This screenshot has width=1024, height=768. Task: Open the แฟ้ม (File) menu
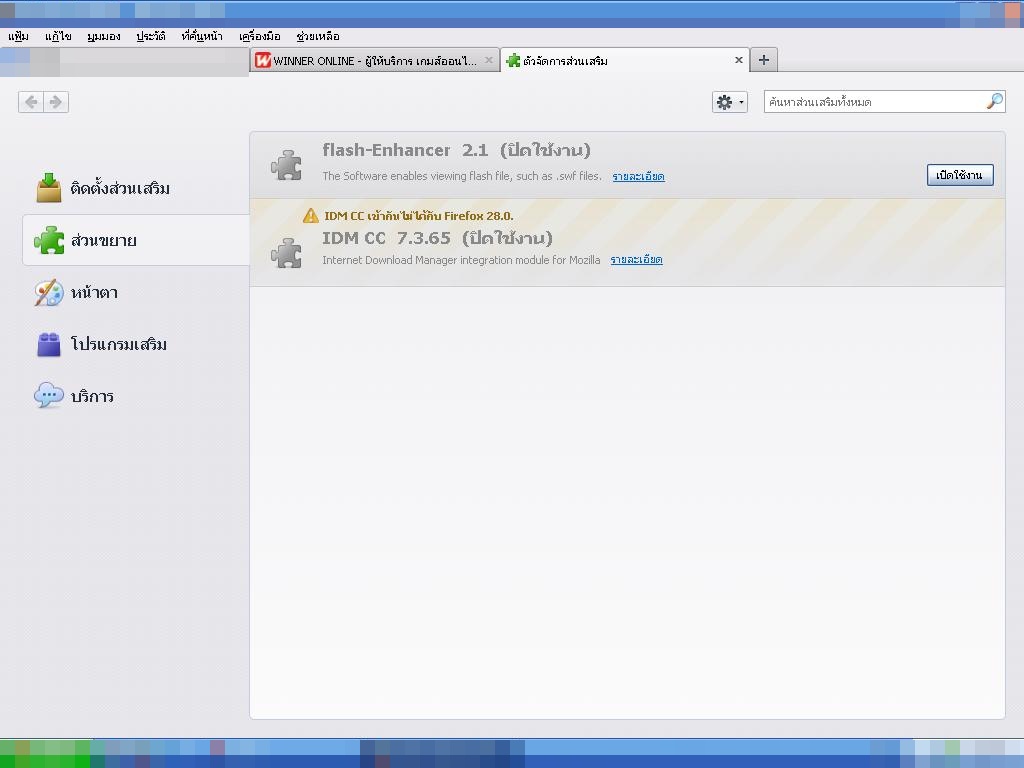click(18, 36)
